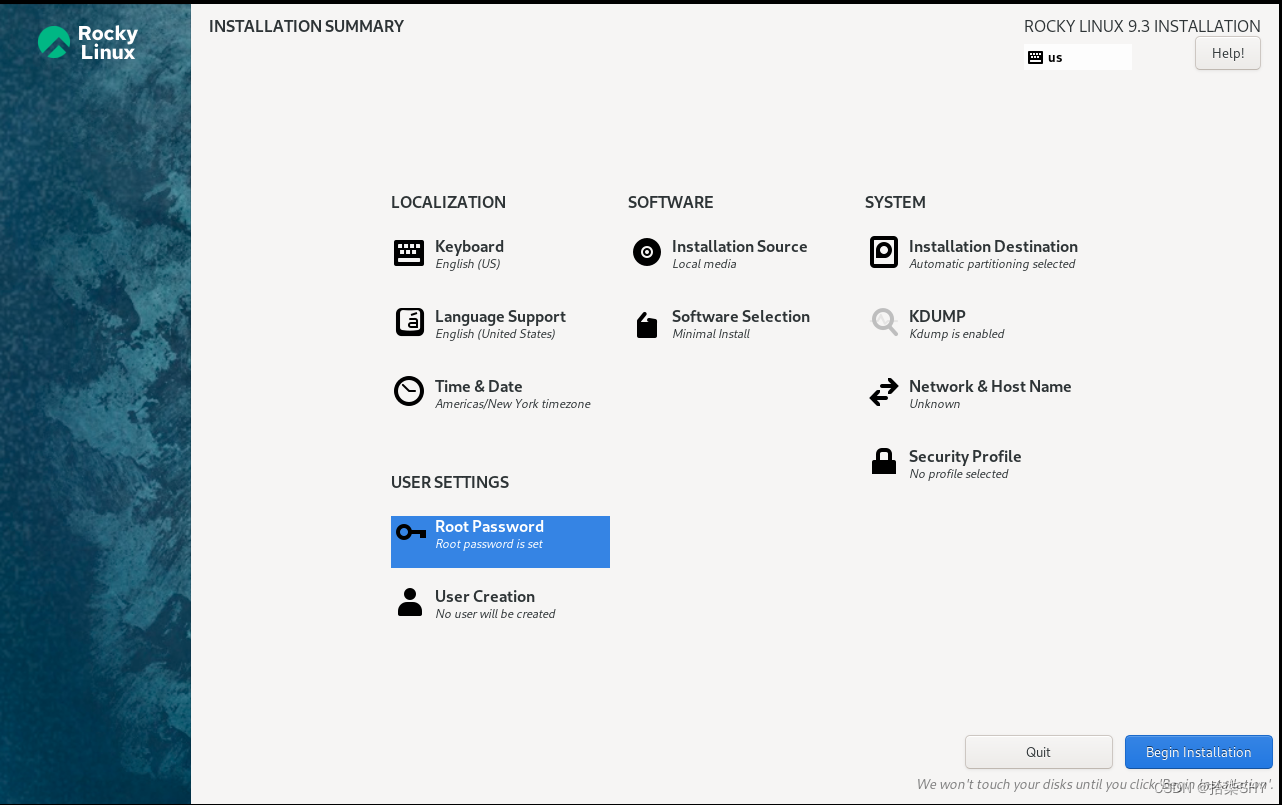The image size is (1282, 805).
Task: Open the KDUMP configuration label
Action: click(937, 316)
